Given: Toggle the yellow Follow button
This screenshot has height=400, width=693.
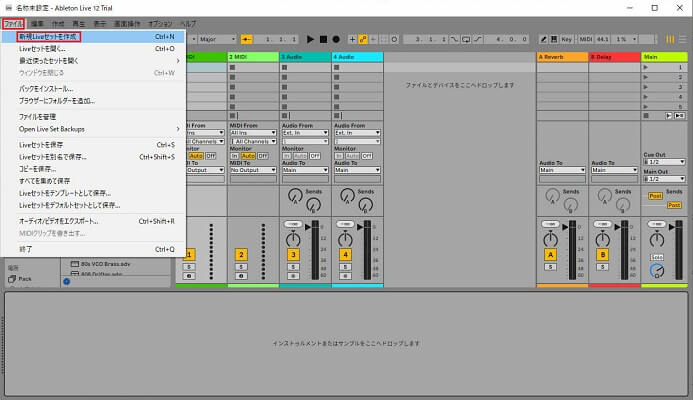Looking at the screenshot, I should pos(247,39).
